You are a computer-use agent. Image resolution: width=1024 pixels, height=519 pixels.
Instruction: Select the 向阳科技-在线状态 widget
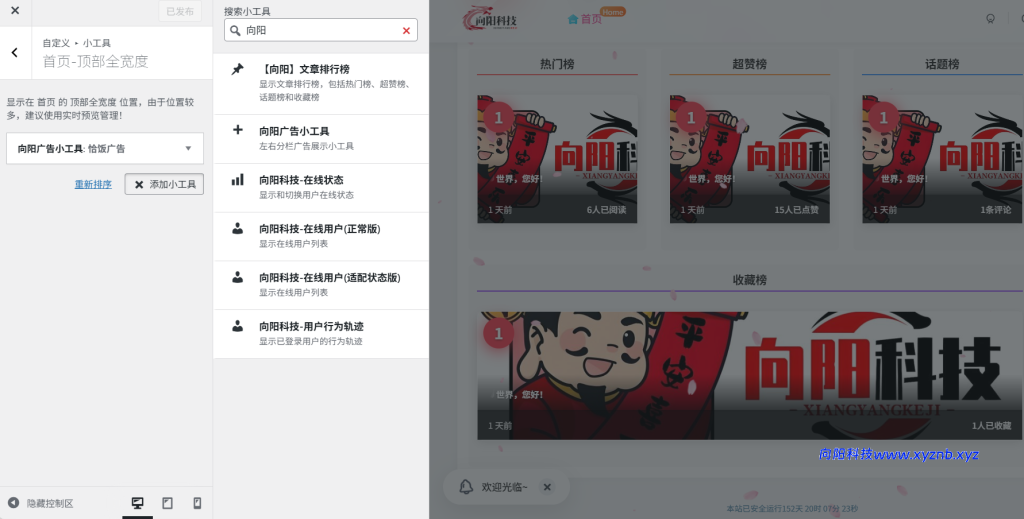321,187
